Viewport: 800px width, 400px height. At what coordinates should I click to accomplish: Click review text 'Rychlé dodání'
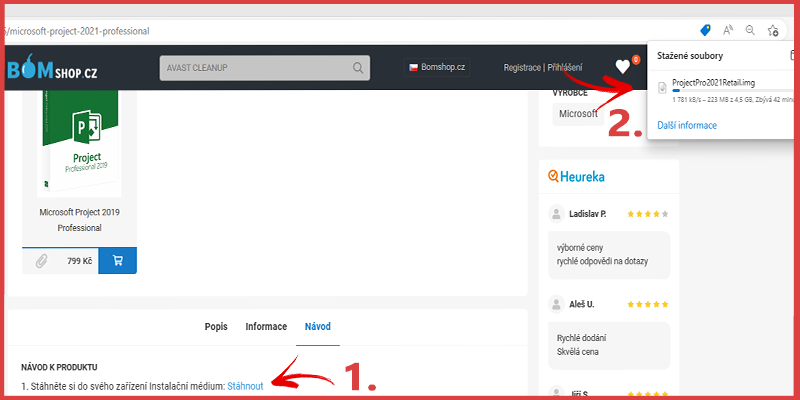(582, 338)
